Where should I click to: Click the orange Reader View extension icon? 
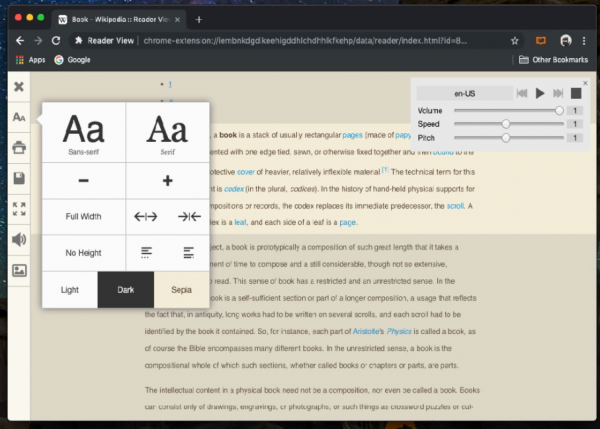[x=541, y=41]
